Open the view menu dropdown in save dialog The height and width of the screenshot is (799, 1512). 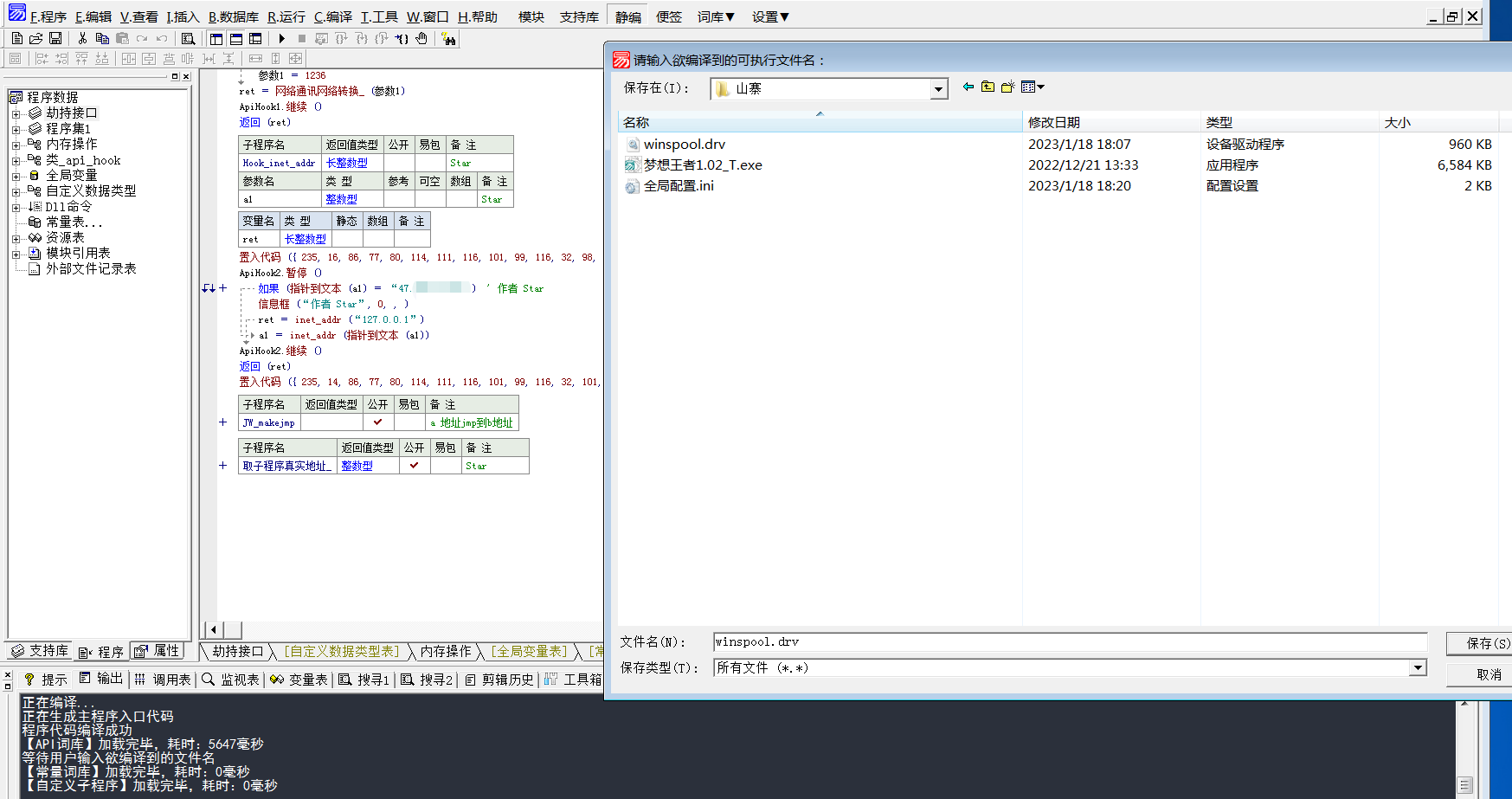pyautogui.click(x=1033, y=87)
